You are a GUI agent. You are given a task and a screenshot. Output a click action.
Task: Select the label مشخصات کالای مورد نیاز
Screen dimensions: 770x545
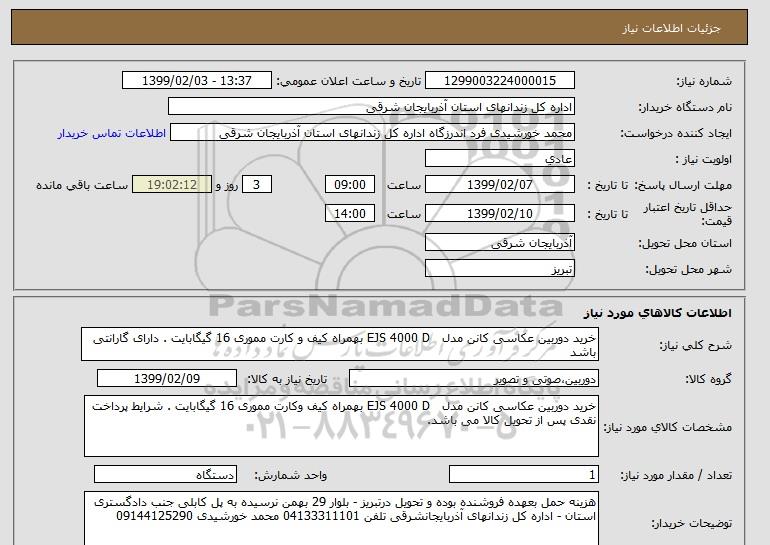pos(667,427)
